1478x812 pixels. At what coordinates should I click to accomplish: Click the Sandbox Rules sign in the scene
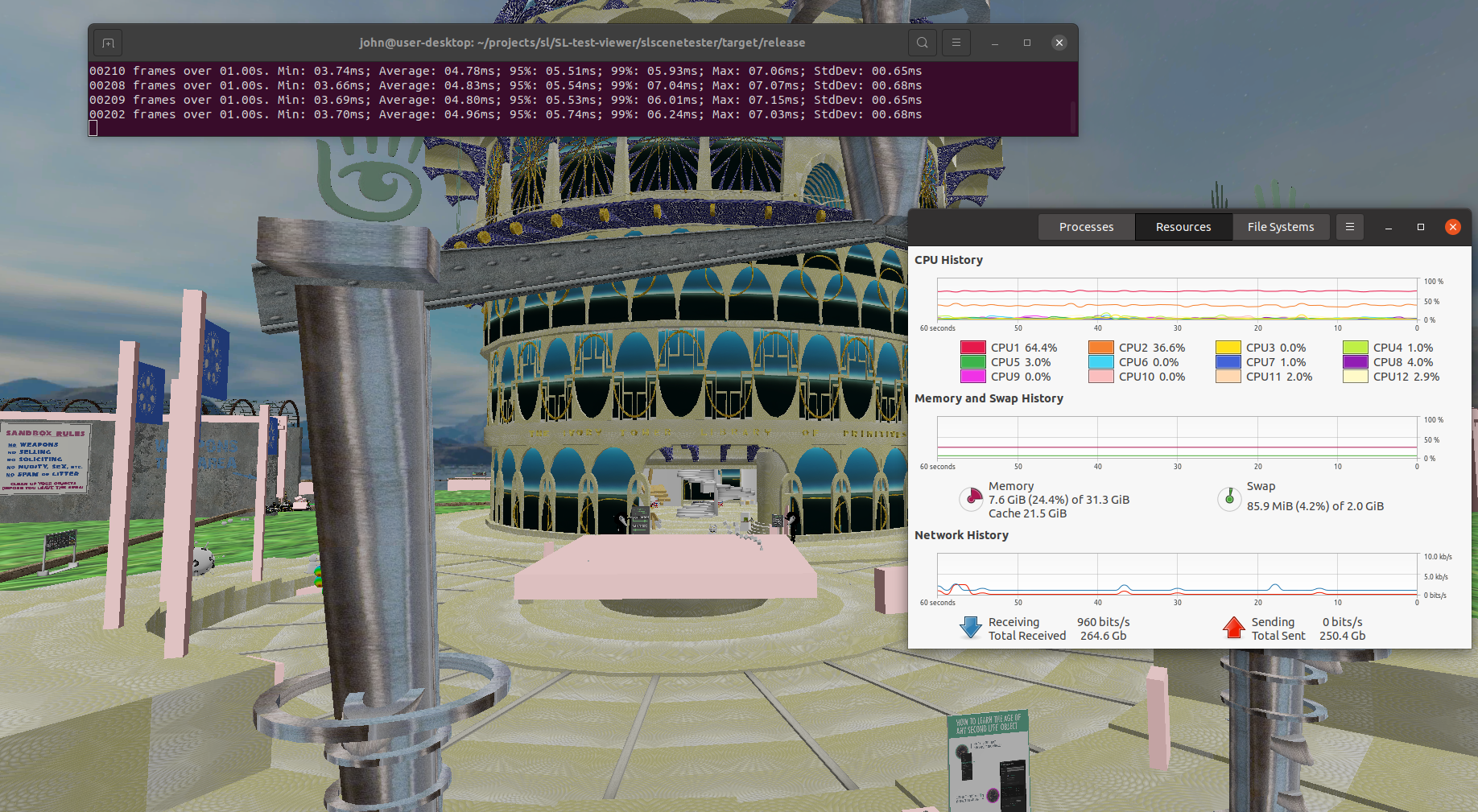[46, 457]
